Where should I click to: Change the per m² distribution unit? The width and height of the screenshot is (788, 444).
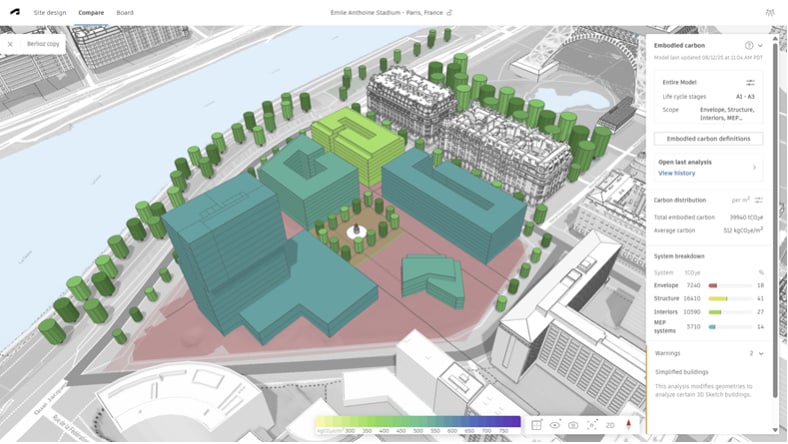[x=741, y=200]
